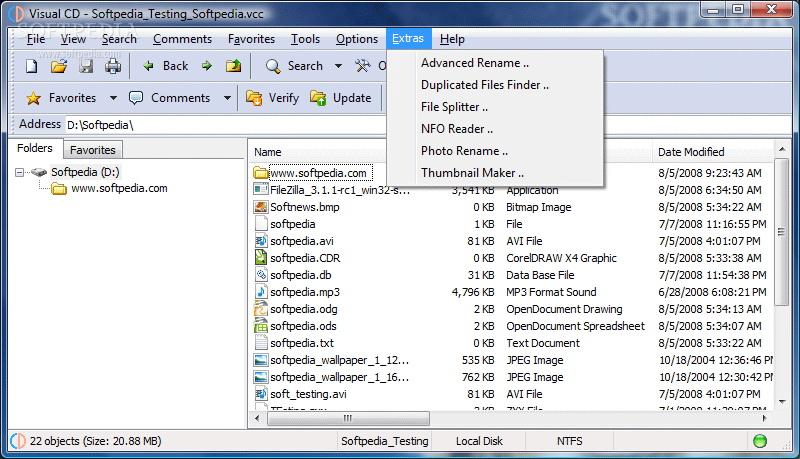Go Back with the left arrow button
Image resolution: width=800 pixels, height=459 pixels.
pos(166,66)
